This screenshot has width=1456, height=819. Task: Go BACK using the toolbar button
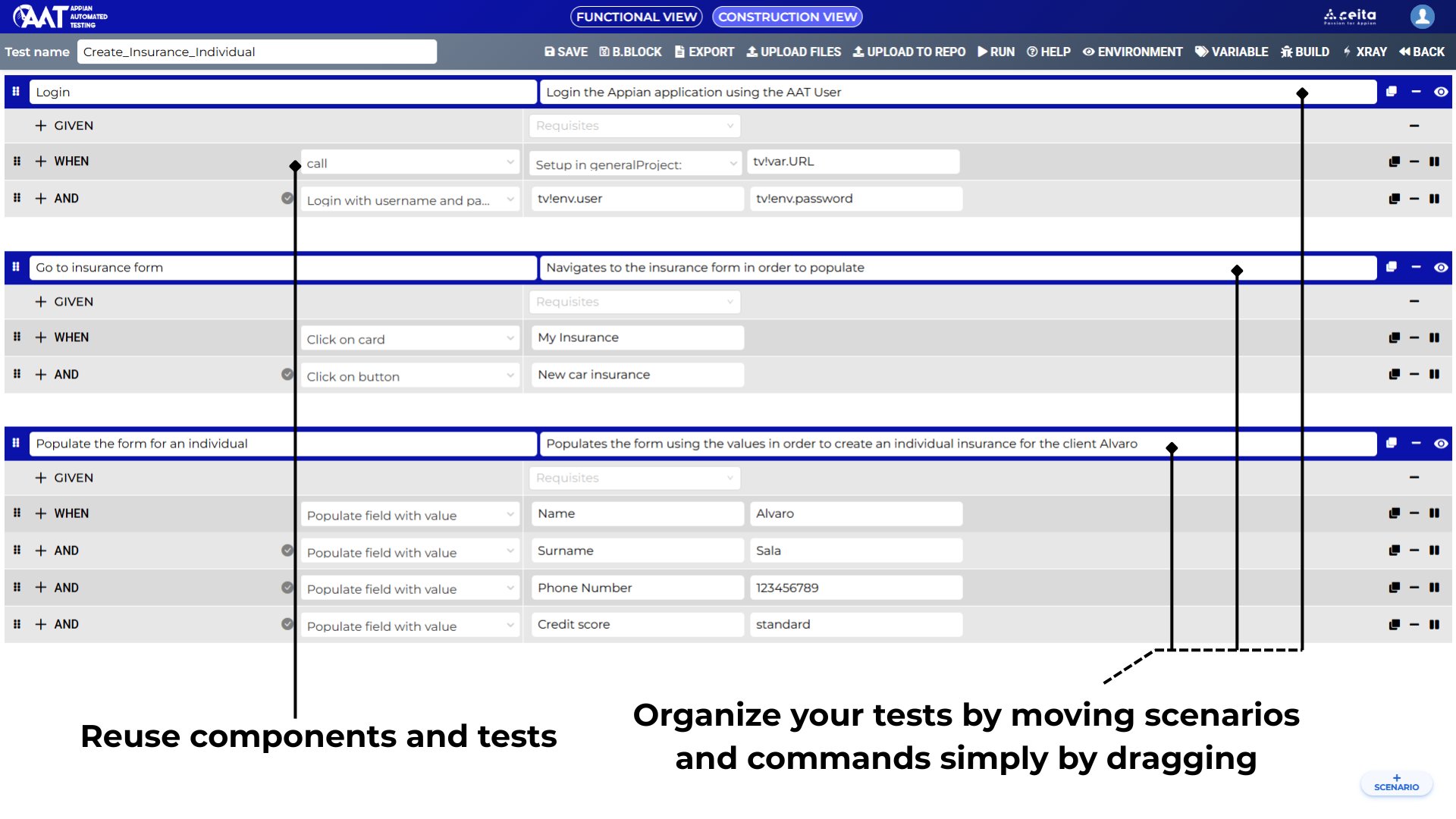pos(1422,52)
